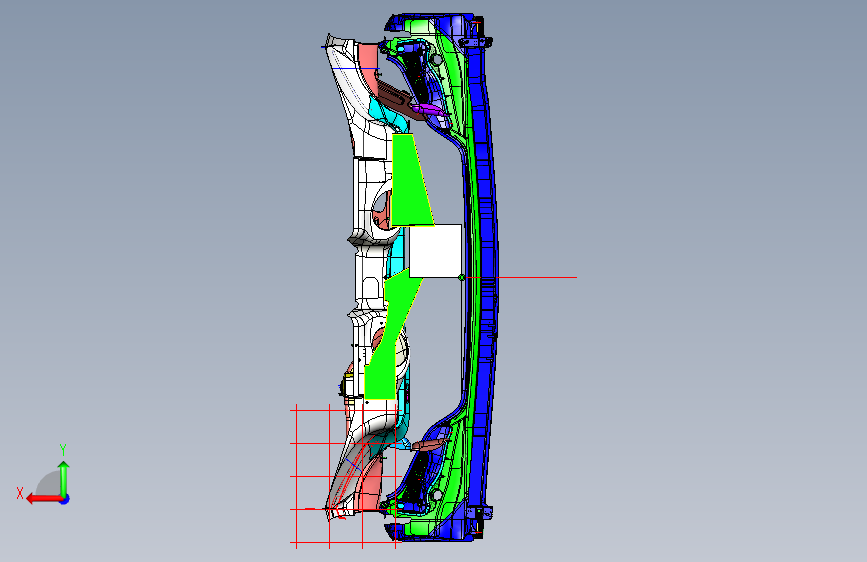Select the red sketch grid at model bottom

(344, 476)
